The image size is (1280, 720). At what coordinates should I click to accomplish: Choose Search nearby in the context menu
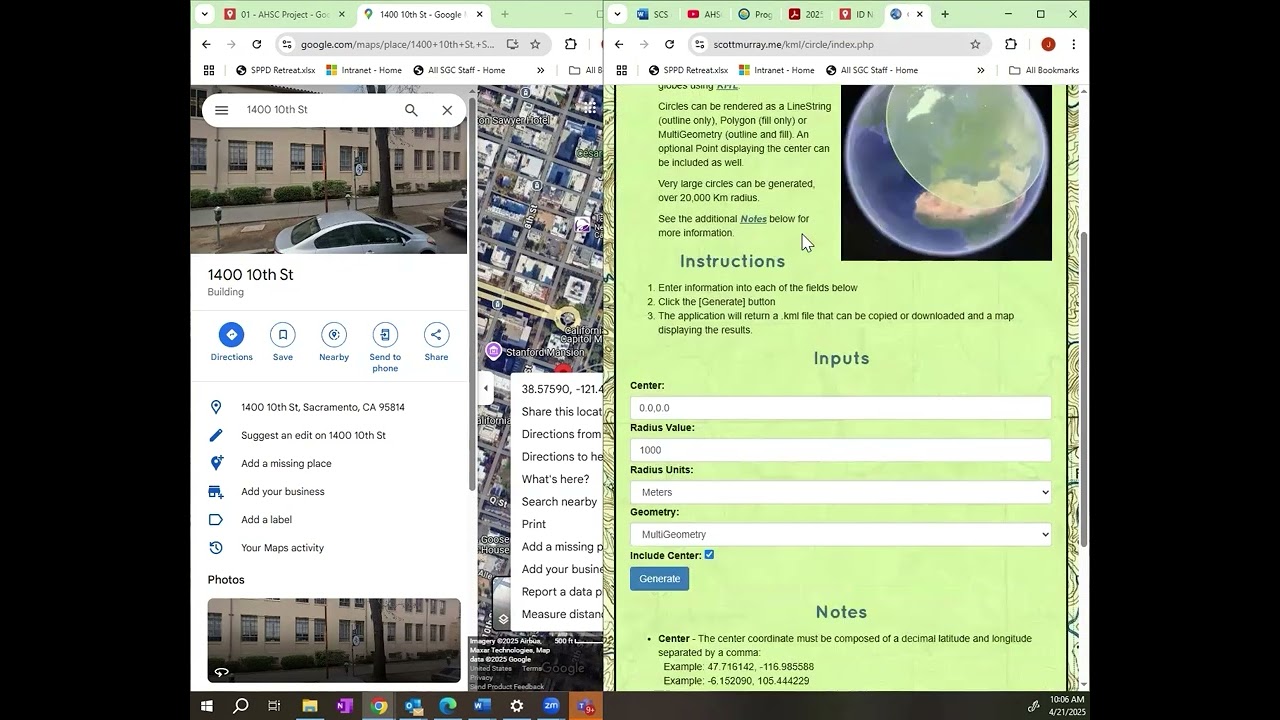[x=559, y=501]
